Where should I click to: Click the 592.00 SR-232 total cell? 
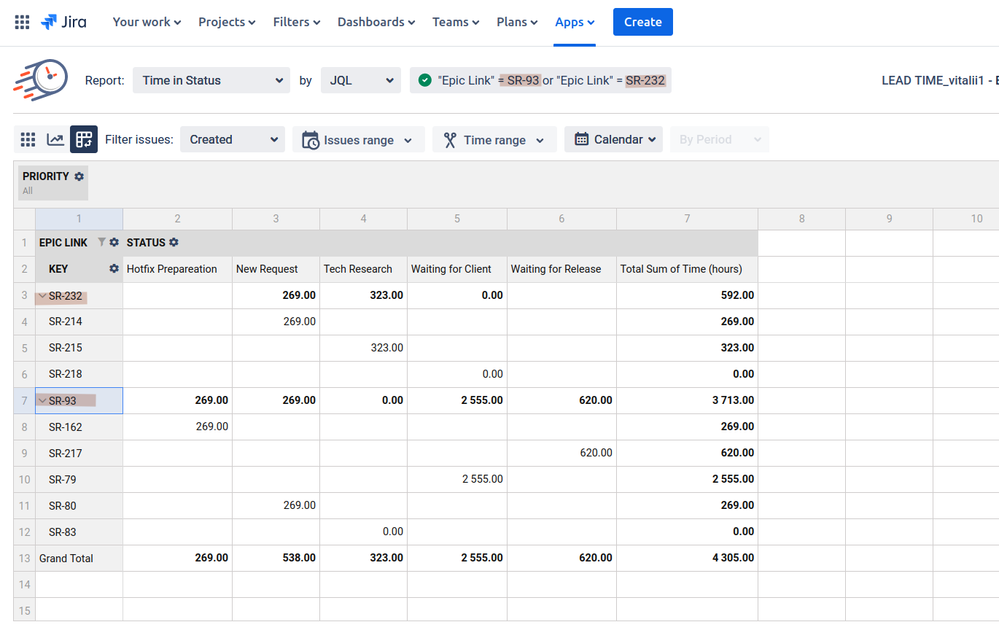point(687,295)
